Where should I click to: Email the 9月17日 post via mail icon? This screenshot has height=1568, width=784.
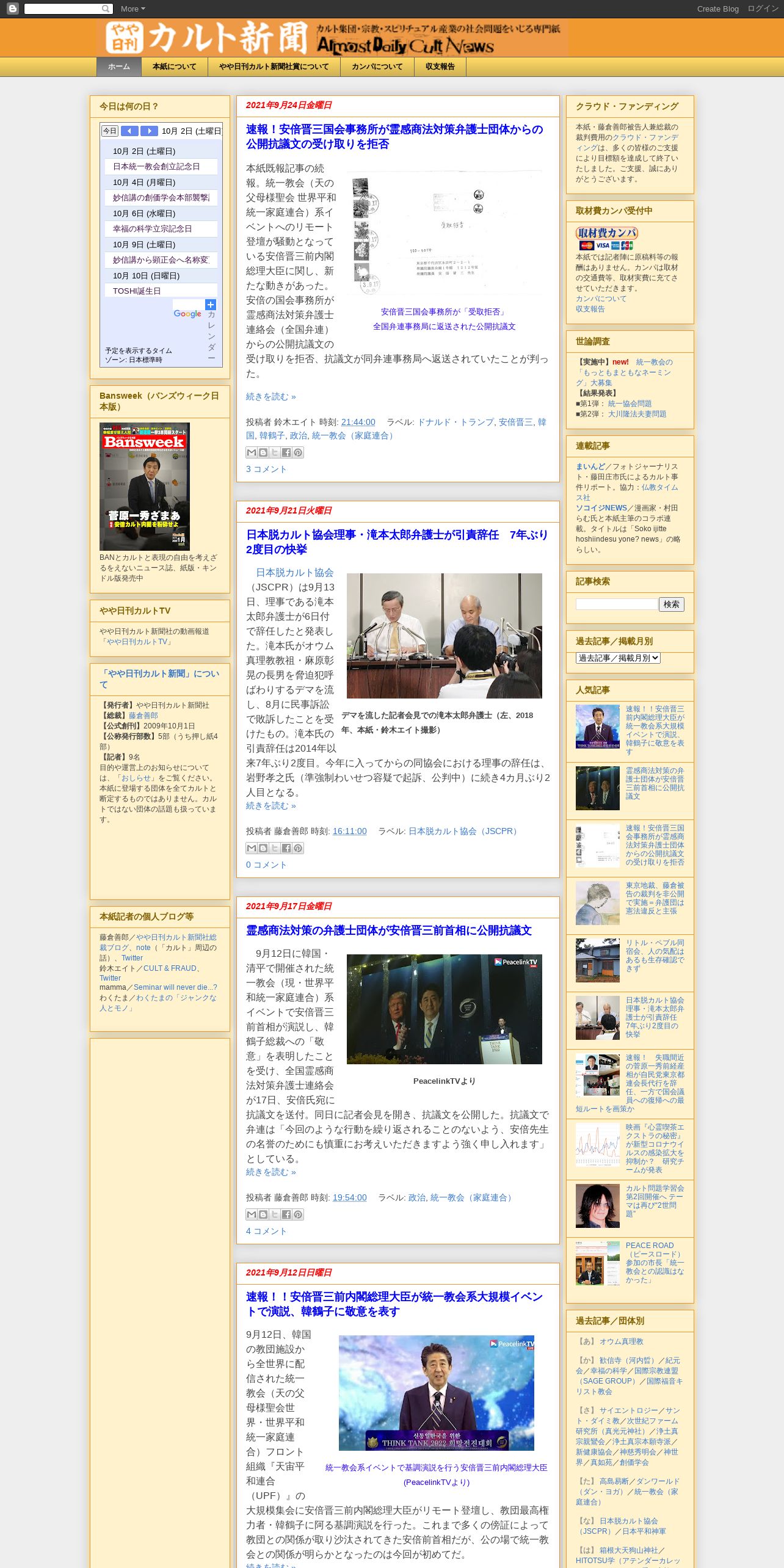251,1214
